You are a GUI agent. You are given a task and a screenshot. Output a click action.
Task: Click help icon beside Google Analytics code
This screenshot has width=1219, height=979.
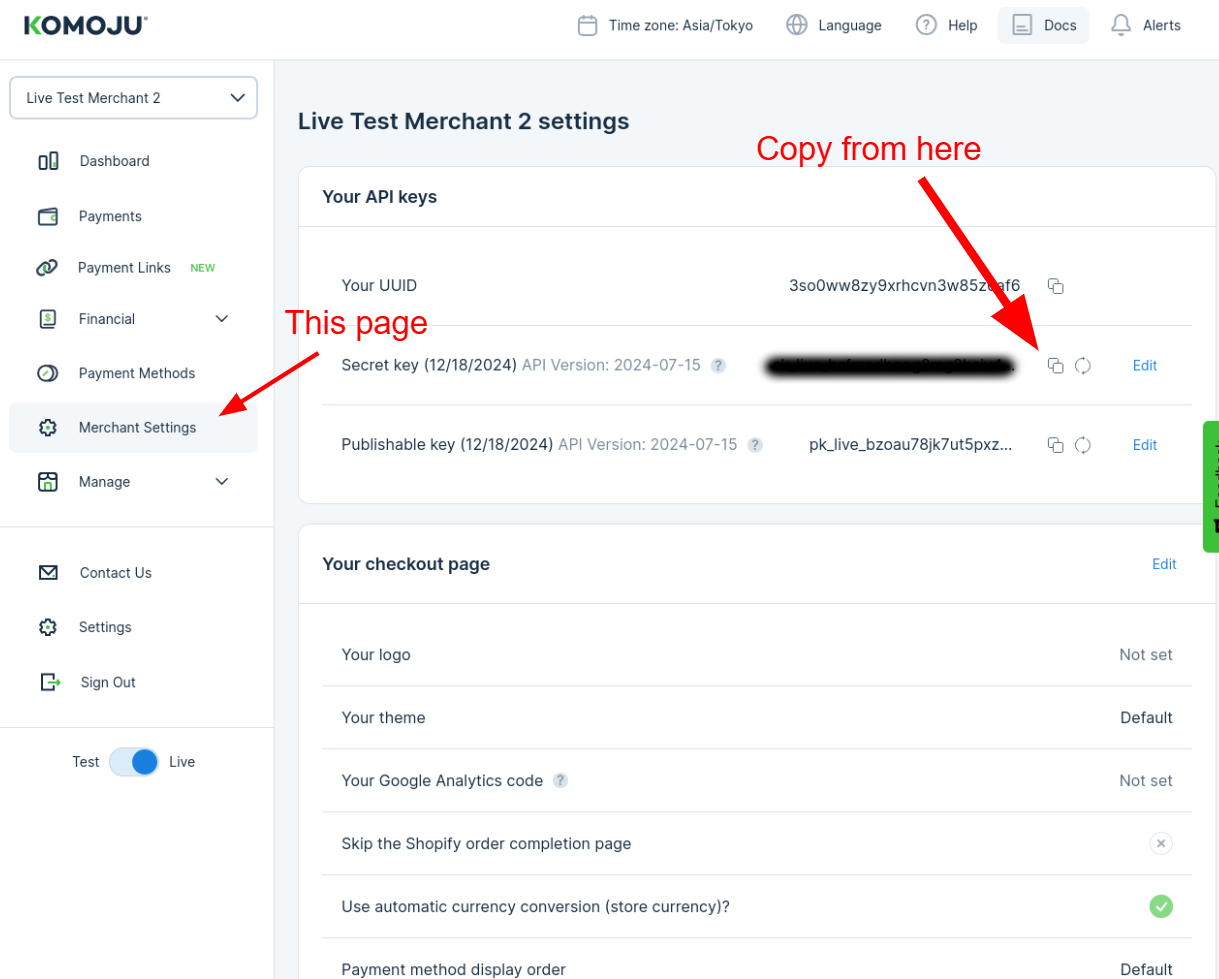coord(561,781)
